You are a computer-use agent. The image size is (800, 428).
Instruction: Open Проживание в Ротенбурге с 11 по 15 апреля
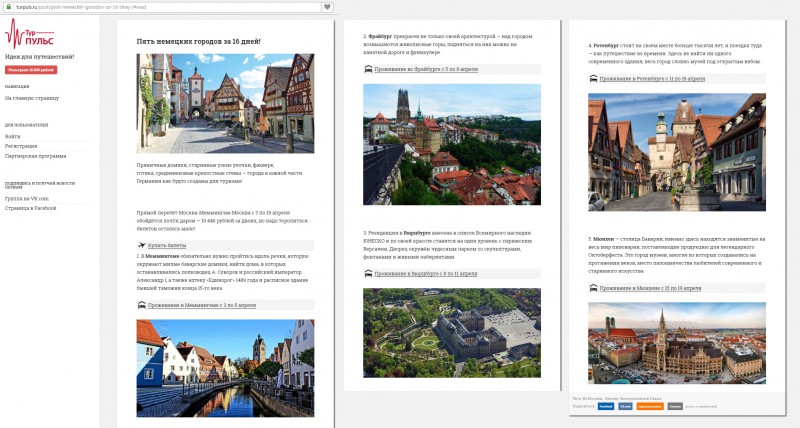coord(652,79)
